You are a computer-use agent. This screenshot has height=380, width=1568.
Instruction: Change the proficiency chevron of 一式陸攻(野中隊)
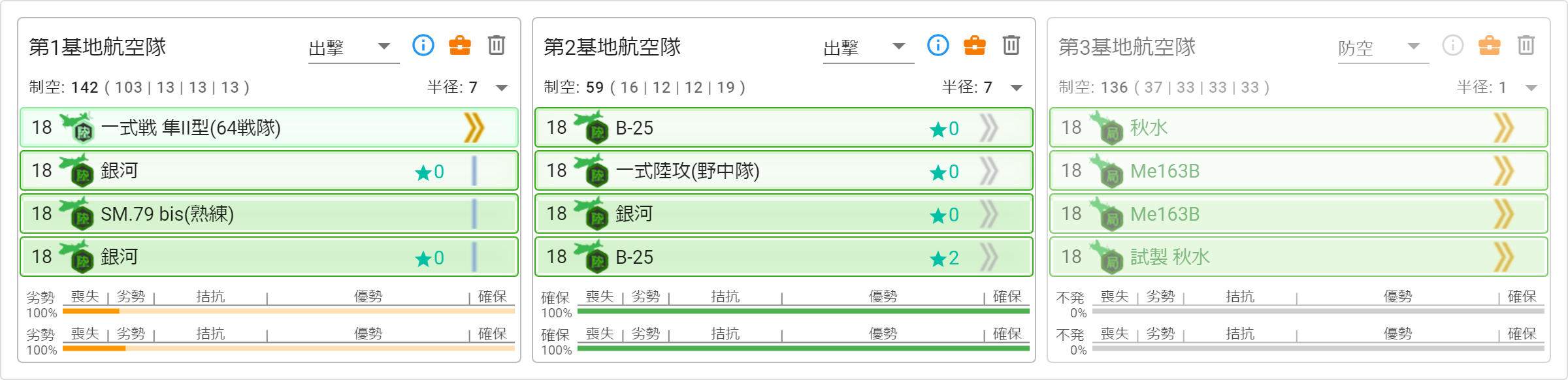pyautogui.click(x=989, y=170)
